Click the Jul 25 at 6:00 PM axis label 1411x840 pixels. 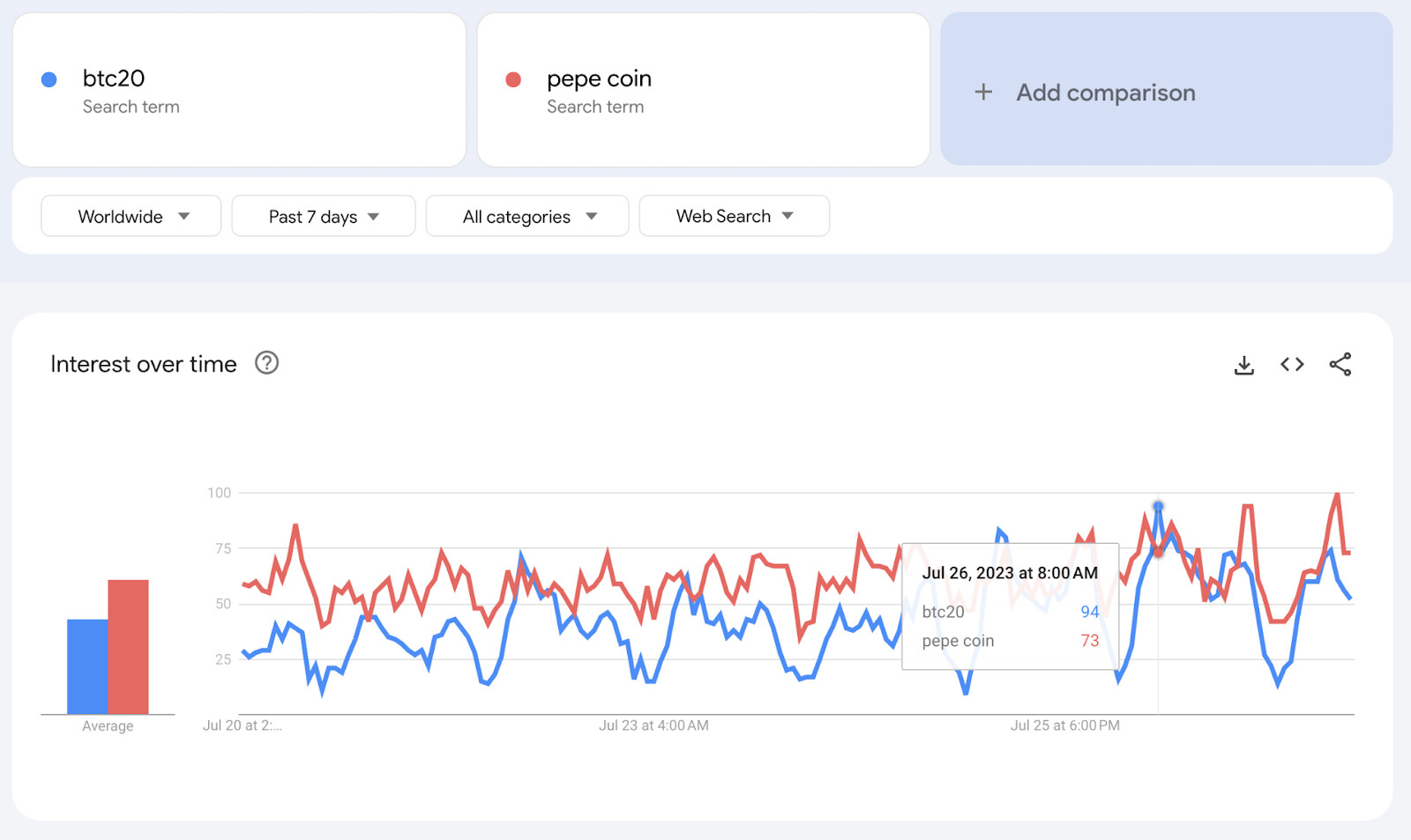(1064, 725)
